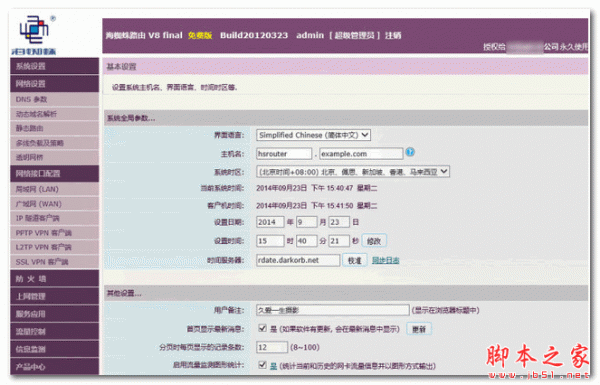The image size is (600, 385).
Task: Click the 注销 logout link in header
Action: pos(393,35)
